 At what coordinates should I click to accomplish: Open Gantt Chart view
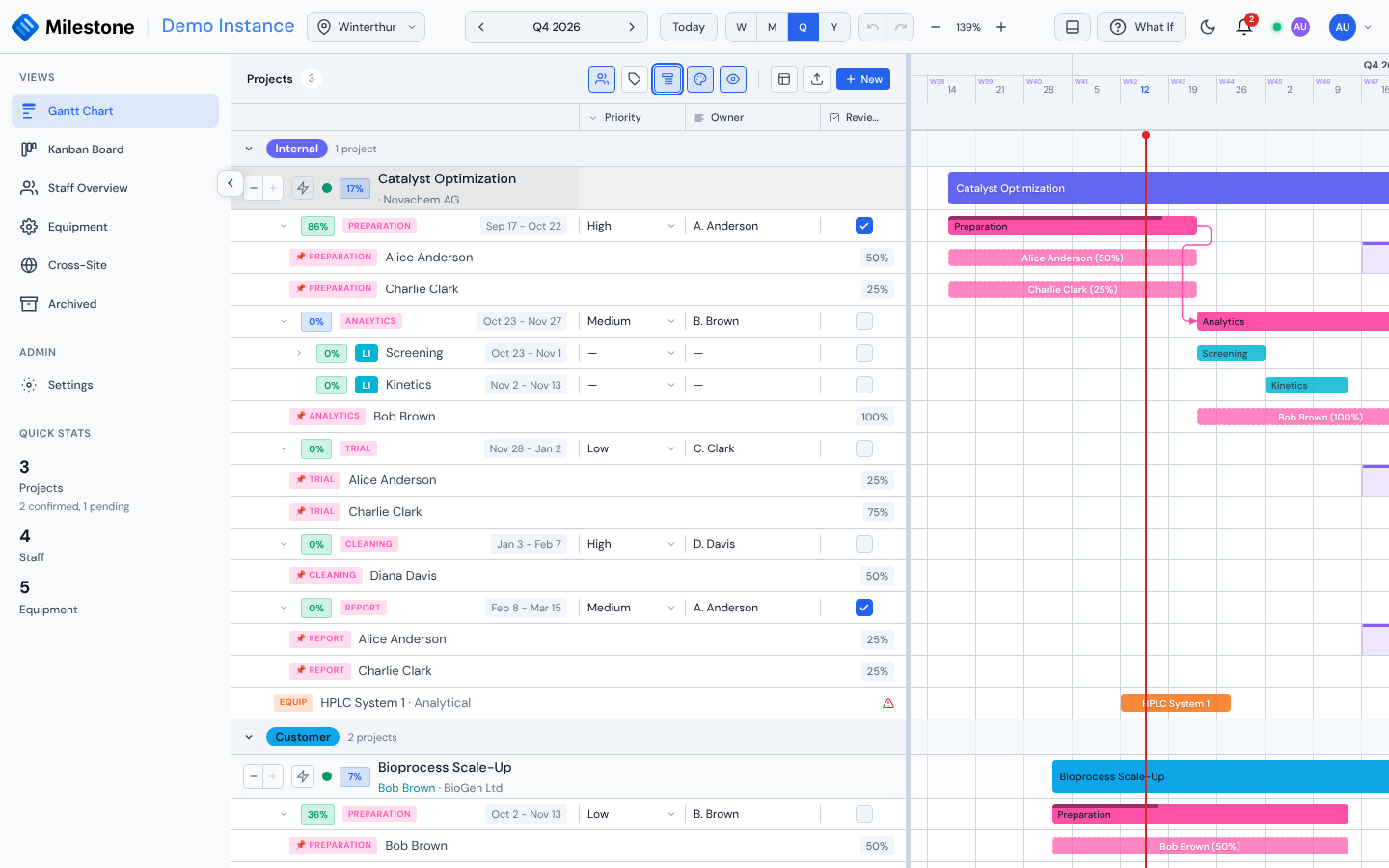pyautogui.click(x=115, y=111)
